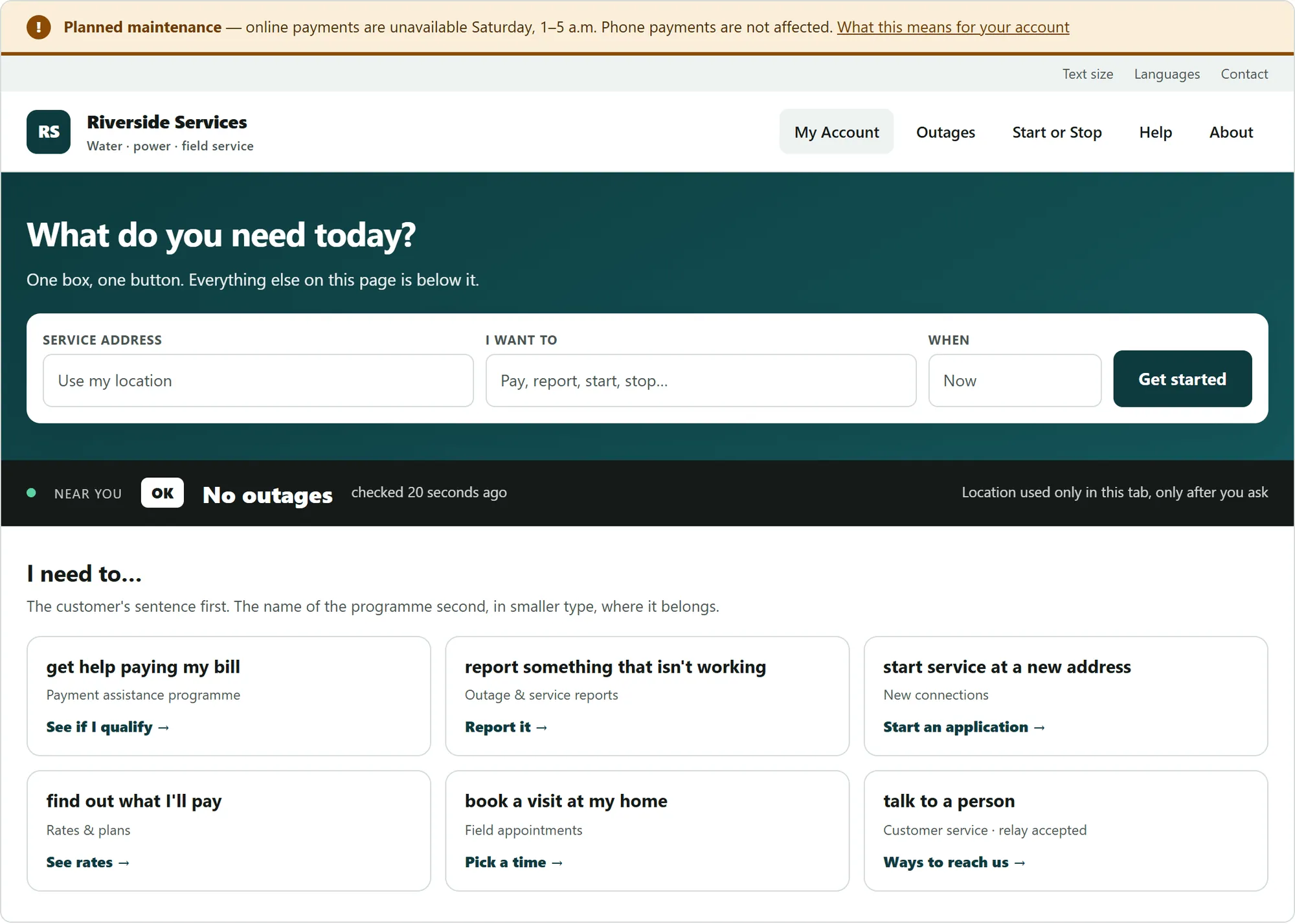Screen dimensions: 1295x924
Task: Open the Contact link
Action: click(x=1244, y=74)
